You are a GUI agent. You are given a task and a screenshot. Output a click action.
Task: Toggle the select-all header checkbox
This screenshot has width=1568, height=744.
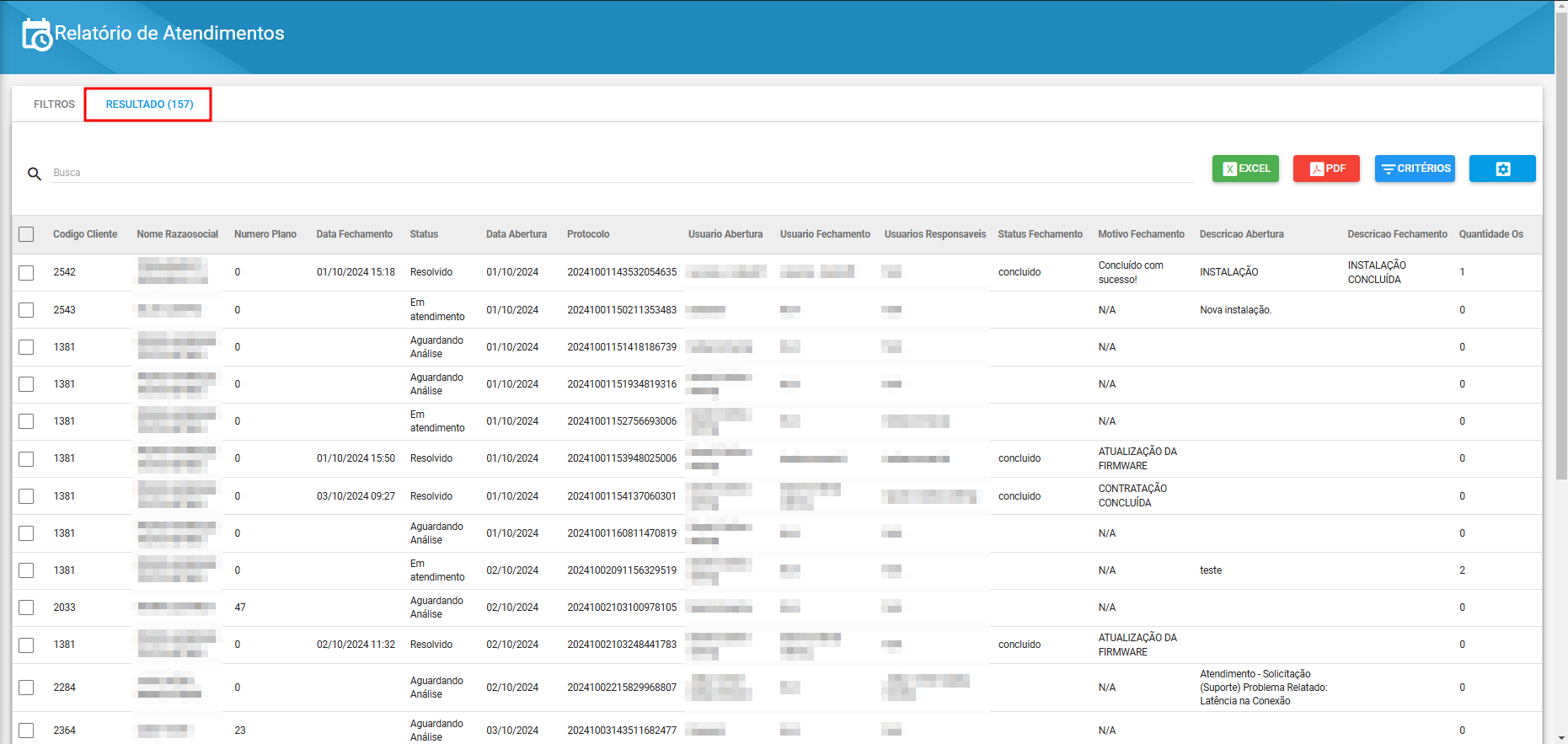point(26,234)
